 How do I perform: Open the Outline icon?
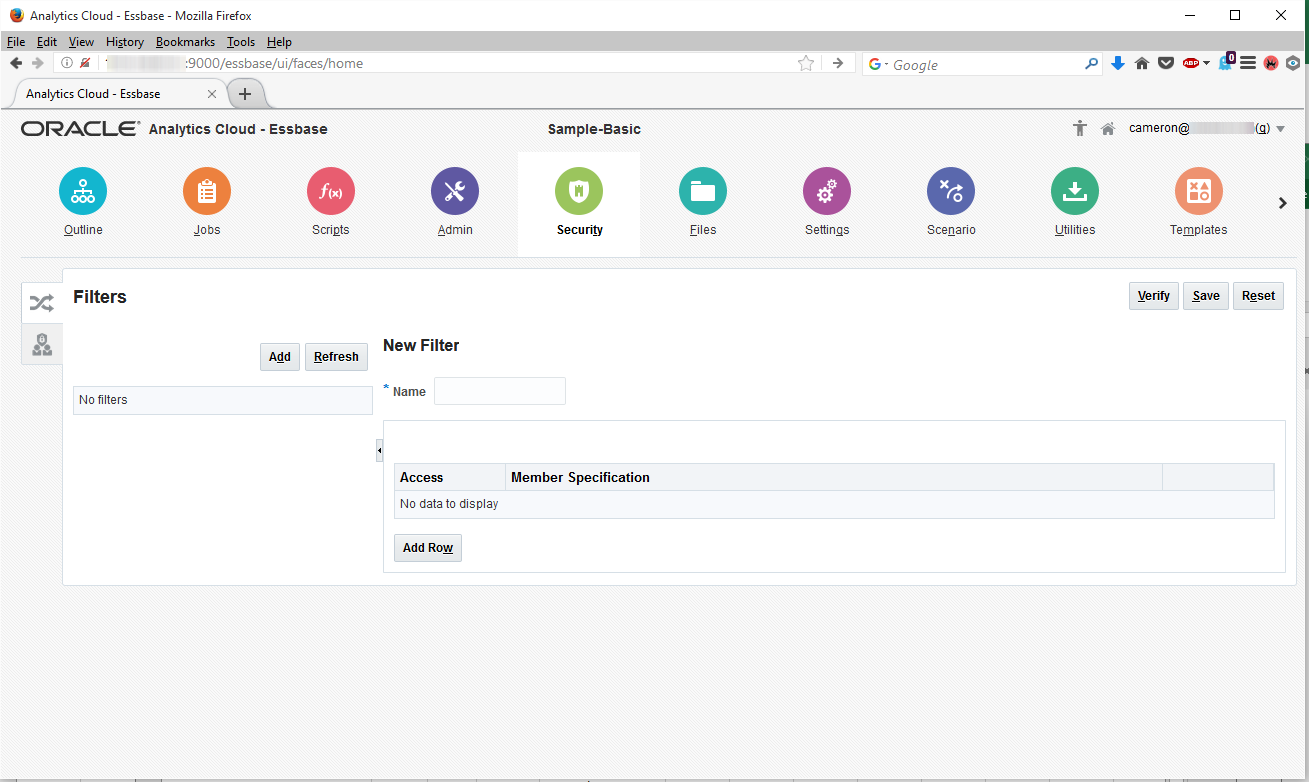[x=83, y=191]
